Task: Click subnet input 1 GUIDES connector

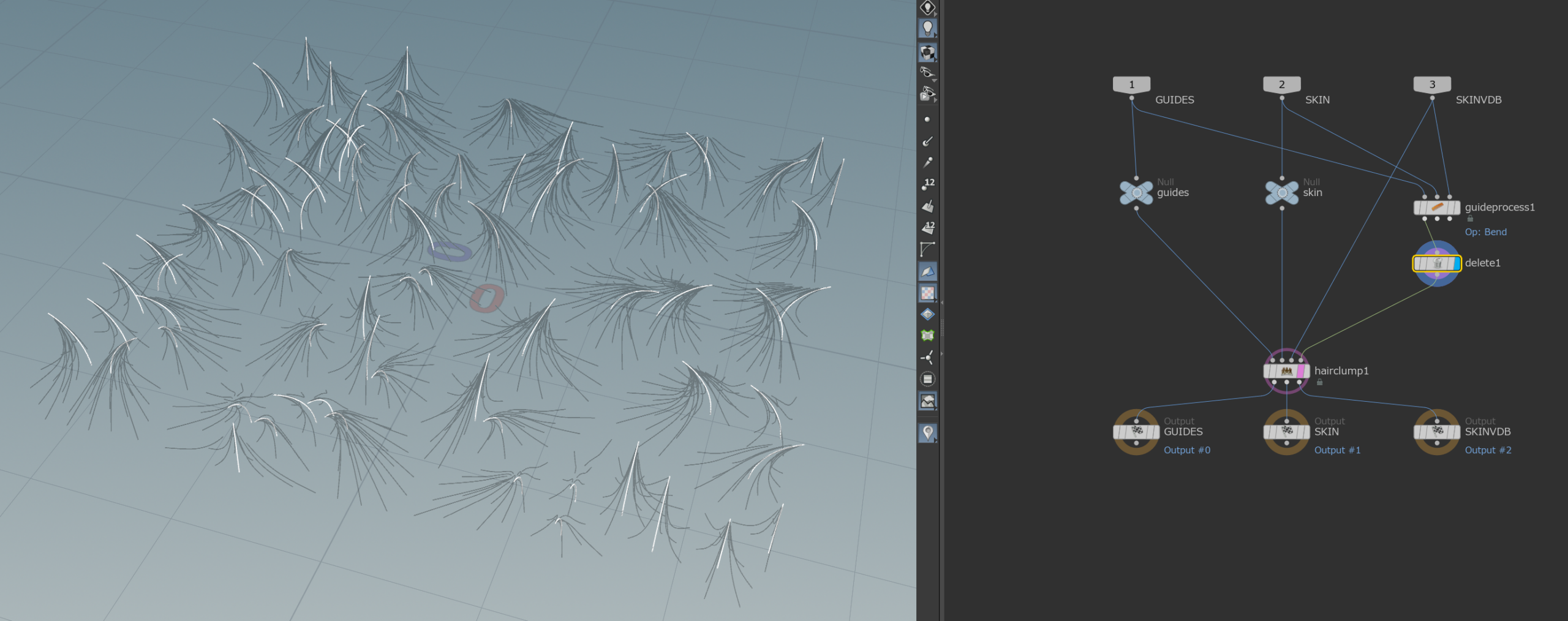Action: (x=1131, y=84)
